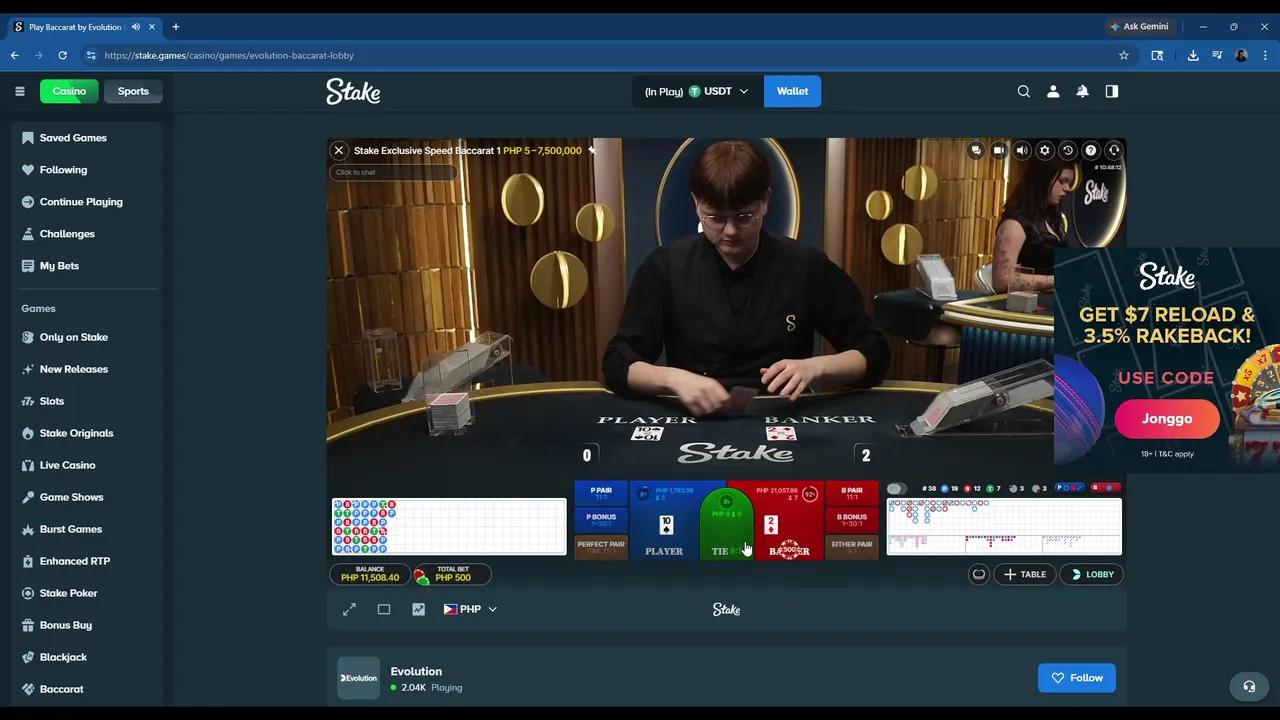Open the game history clock icon
1280x720 pixels.
click(x=1068, y=150)
